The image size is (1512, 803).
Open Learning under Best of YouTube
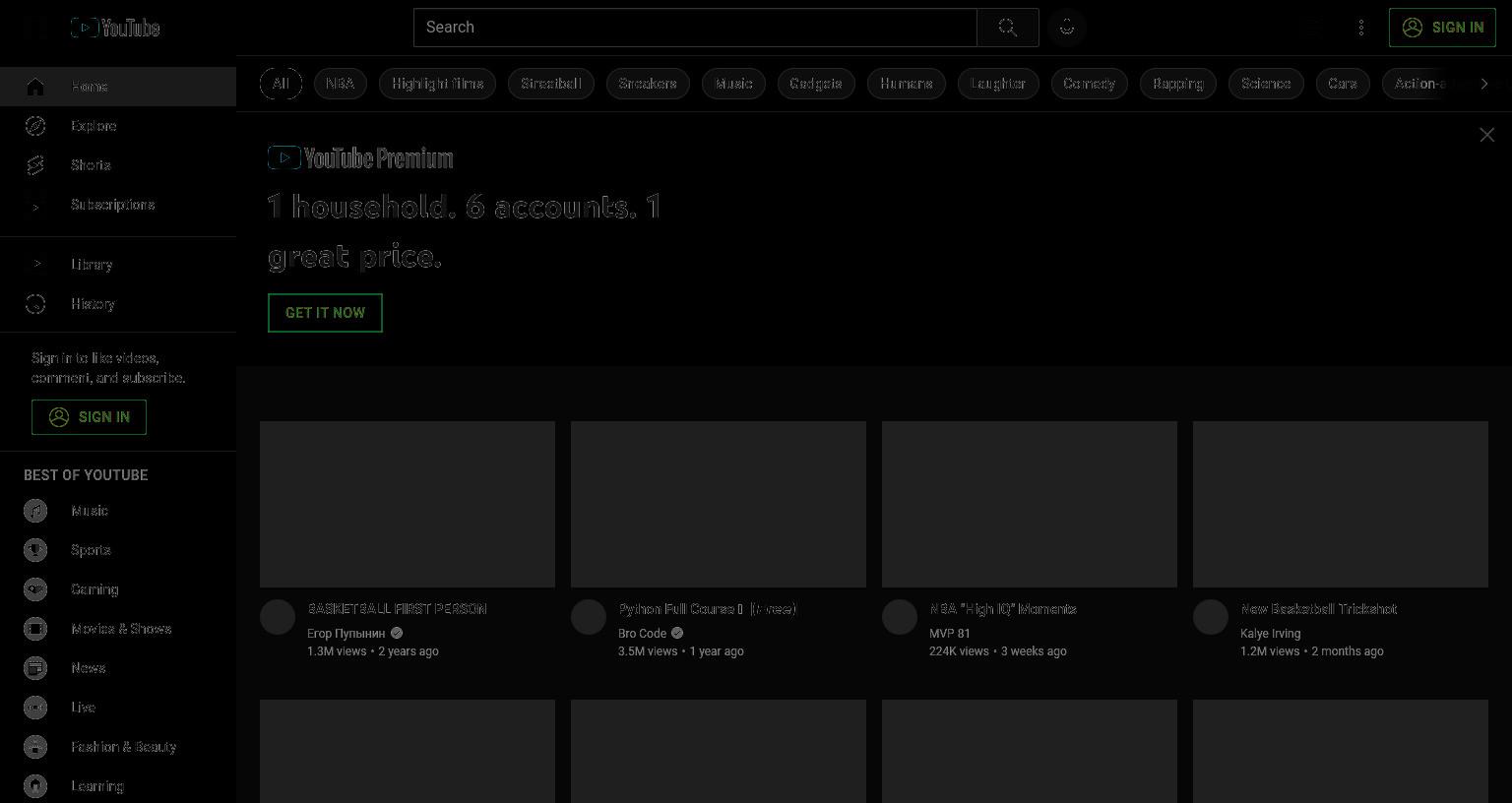coord(118,786)
